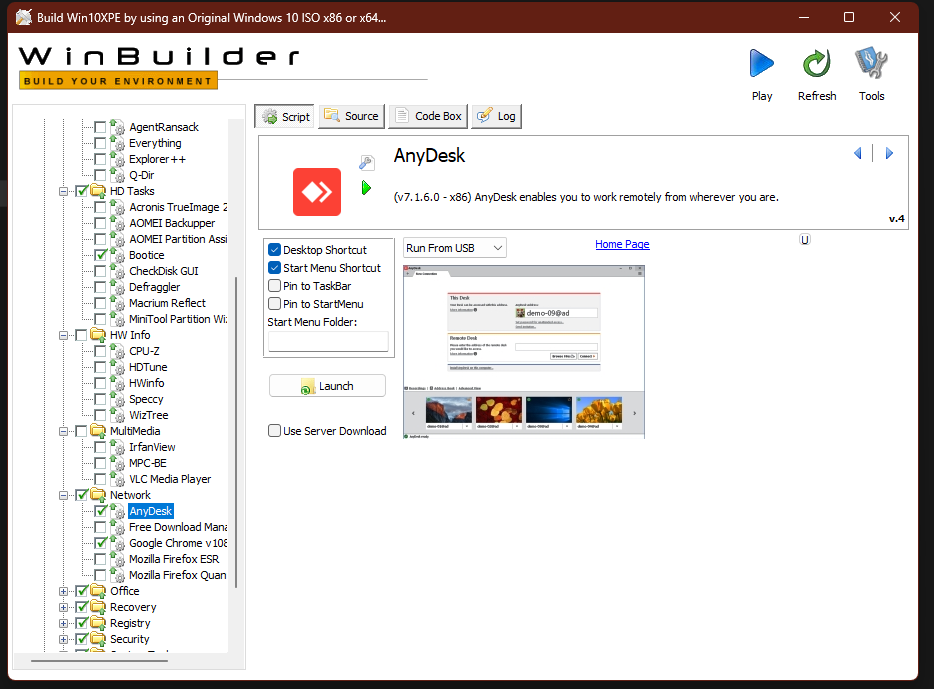Click the tree panel horizontal scrollbar
Image resolution: width=934 pixels, height=689 pixels.
[x=99, y=660]
